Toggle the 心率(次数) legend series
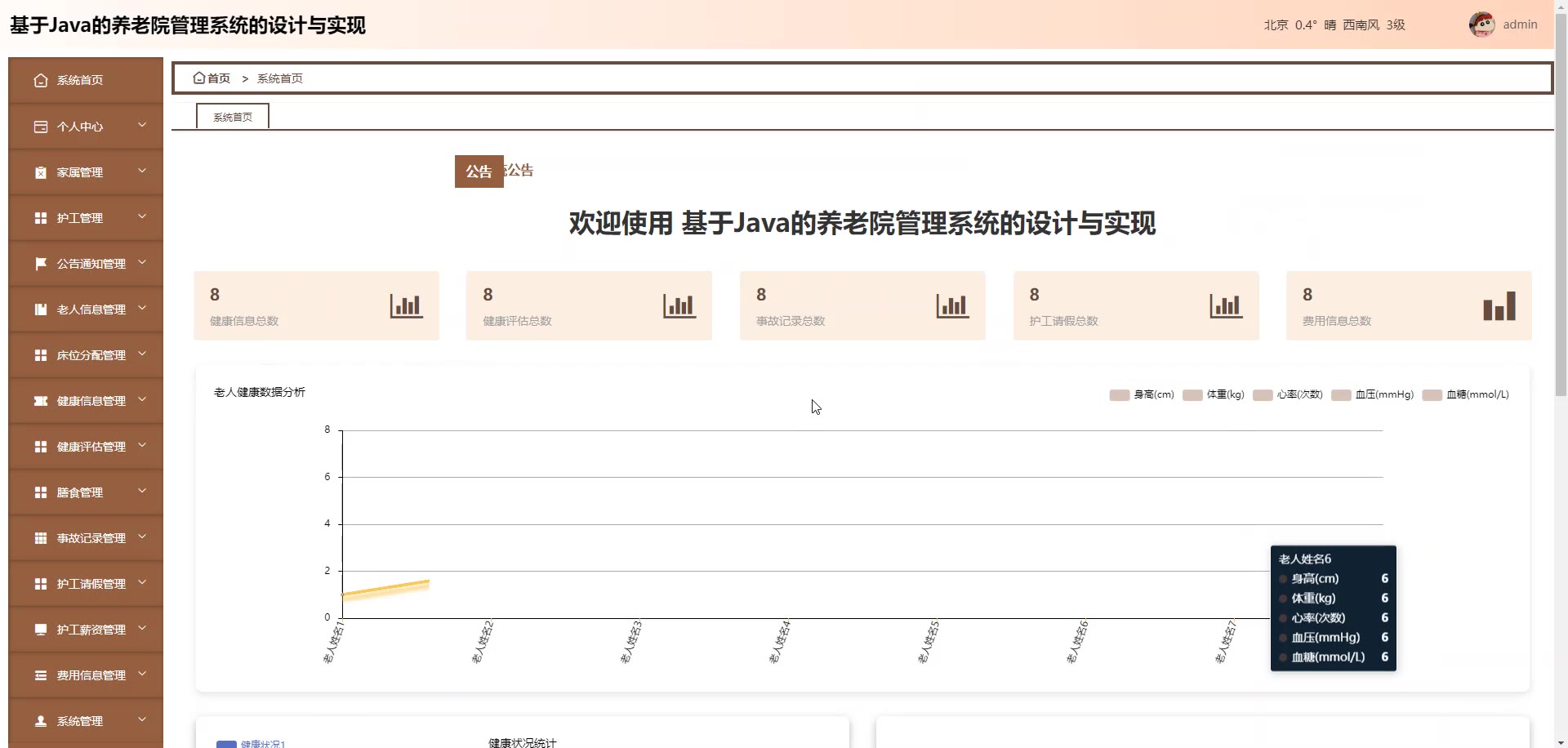Viewport: 1568px width, 748px height. [x=1287, y=395]
